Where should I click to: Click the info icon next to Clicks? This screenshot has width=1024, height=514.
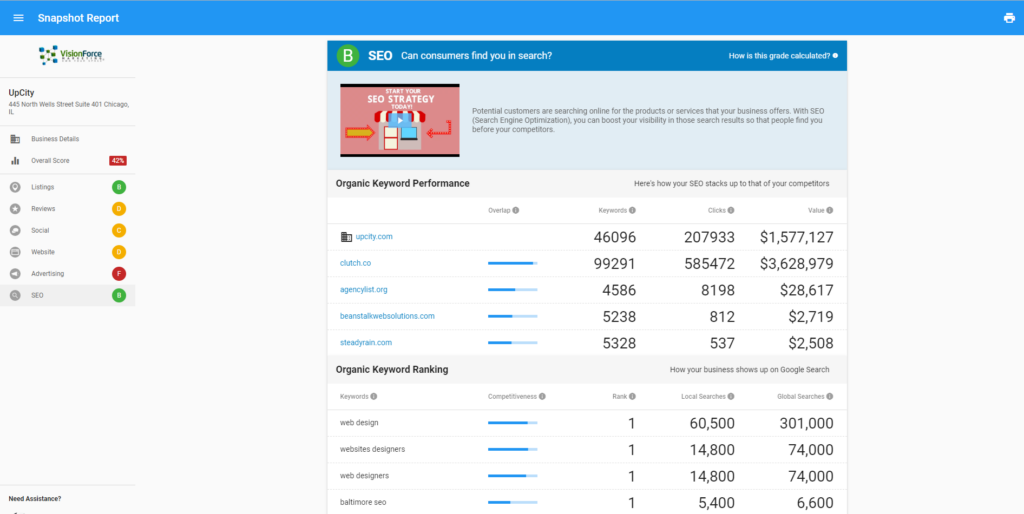(731, 210)
